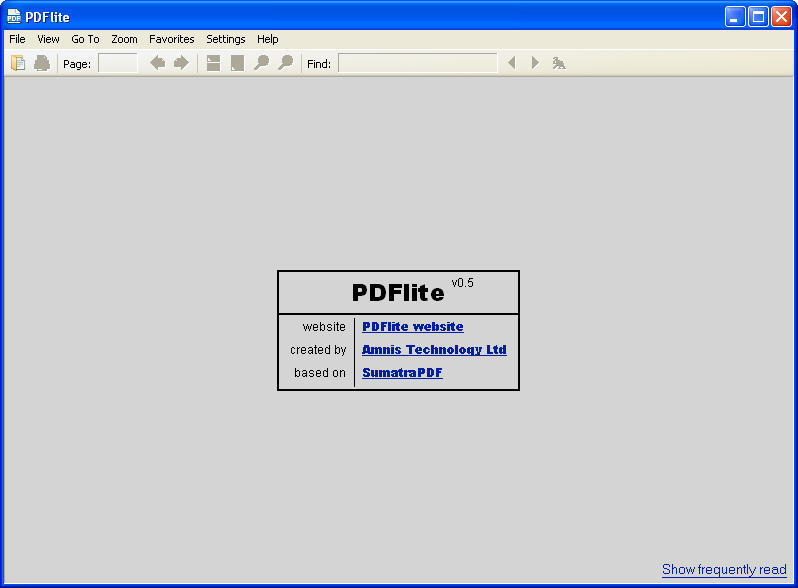The width and height of the screenshot is (798, 588).
Task: Click the Zoom Out magnifier icon
Action: (x=262, y=63)
